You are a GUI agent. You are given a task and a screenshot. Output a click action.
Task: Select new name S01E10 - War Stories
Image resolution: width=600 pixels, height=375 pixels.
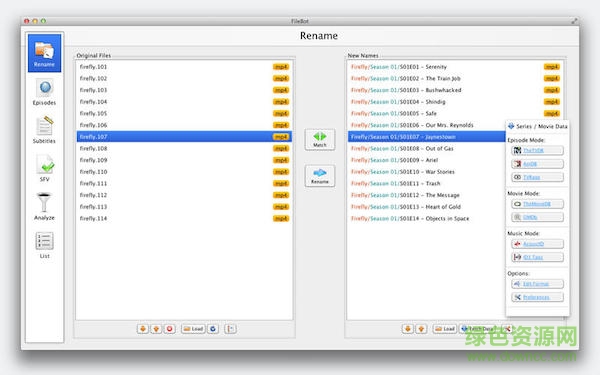coord(427,172)
